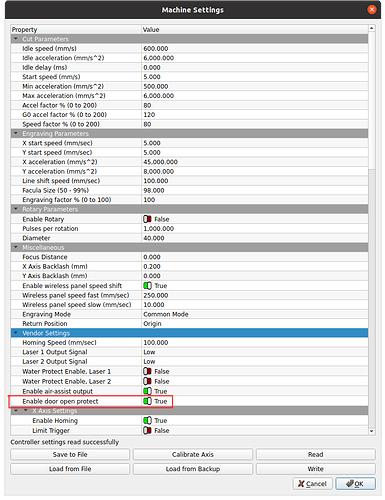Select the X Axis Backlash value 0.200

click(152, 267)
